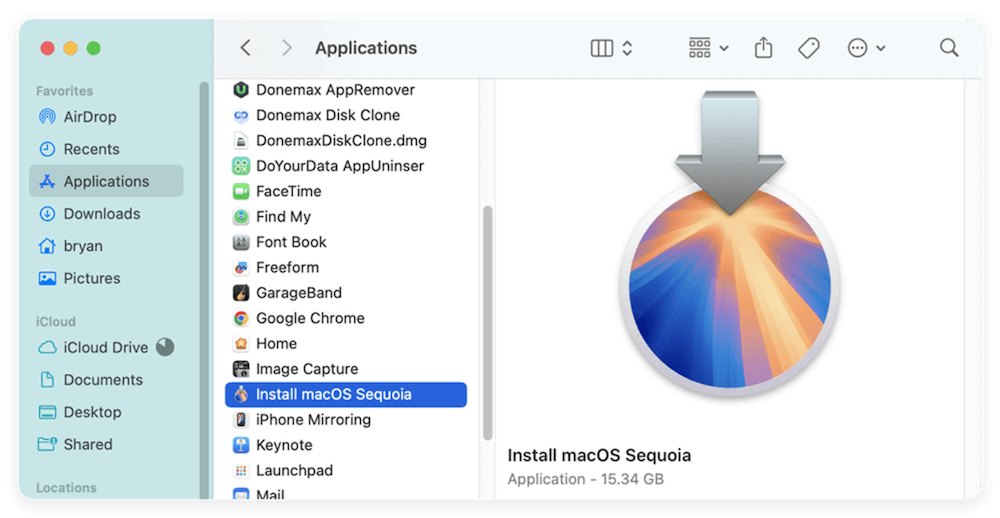Click the Application - 15.34 GB text

click(585, 479)
